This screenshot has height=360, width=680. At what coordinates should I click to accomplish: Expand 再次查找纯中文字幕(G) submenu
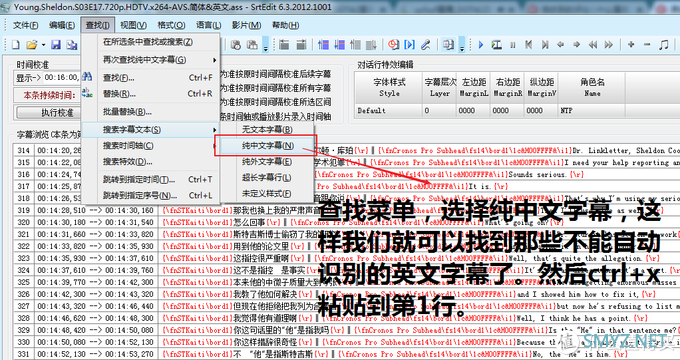(x=151, y=59)
